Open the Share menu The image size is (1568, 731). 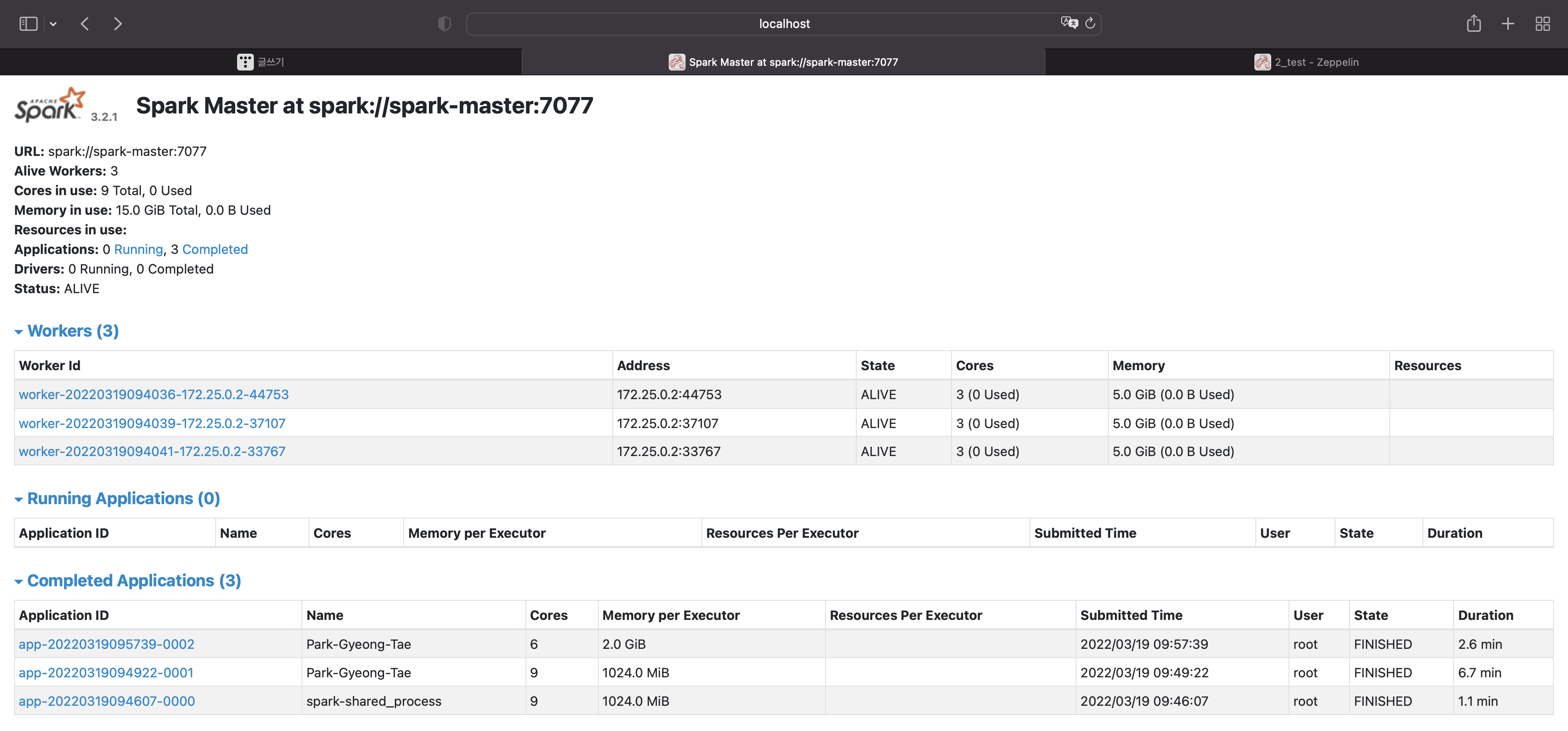tap(1474, 23)
